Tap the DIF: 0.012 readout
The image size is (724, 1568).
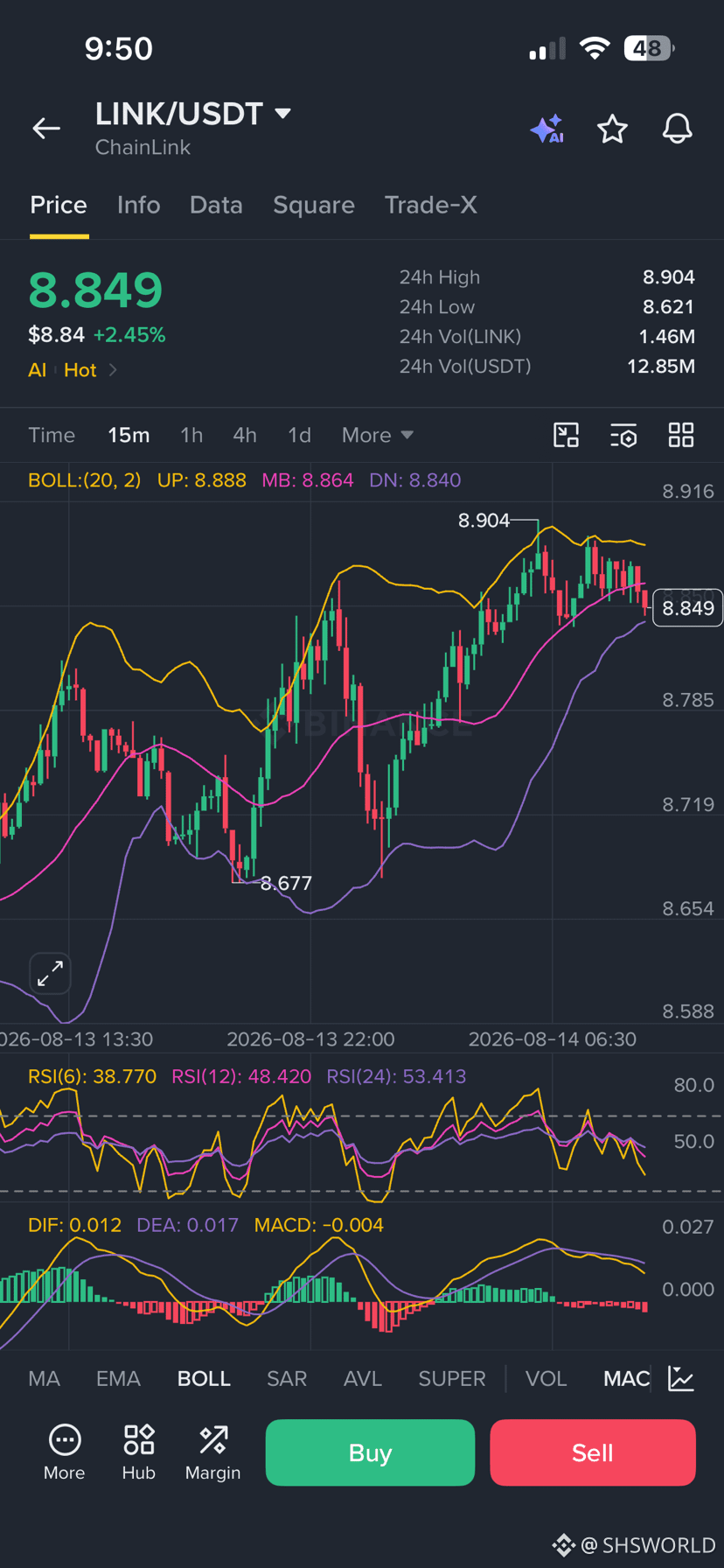click(74, 1225)
